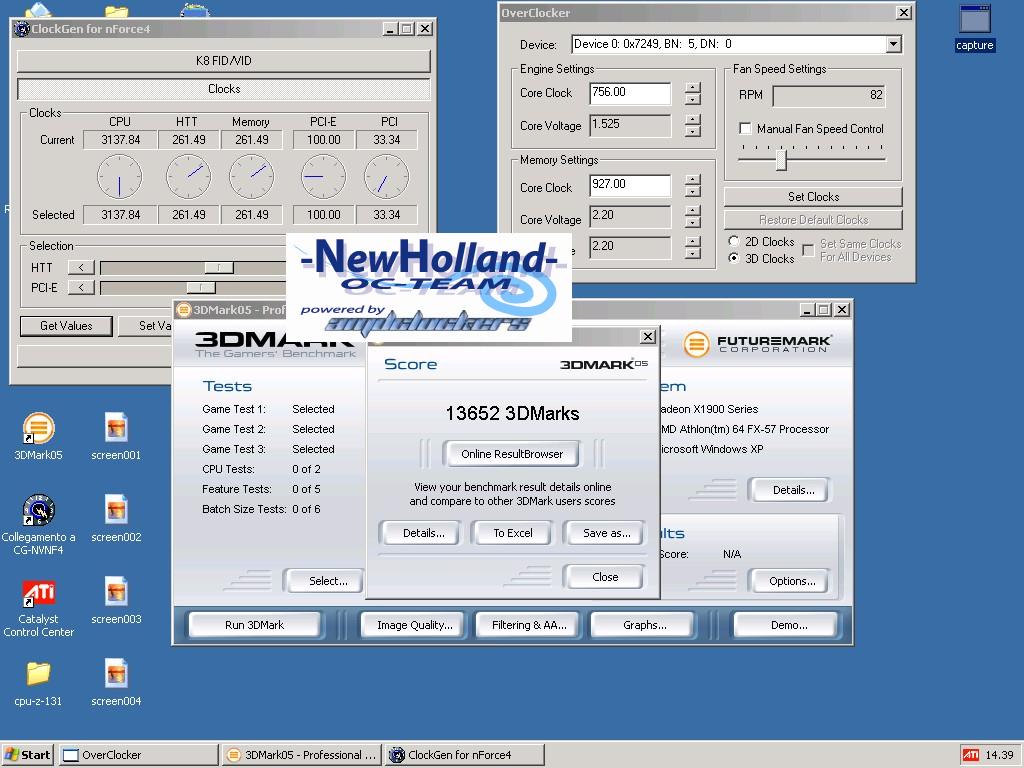The image size is (1024, 768).
Task: Increase Memory Core Voltage value
Action: pyautogui.click(x=693, y=211)
